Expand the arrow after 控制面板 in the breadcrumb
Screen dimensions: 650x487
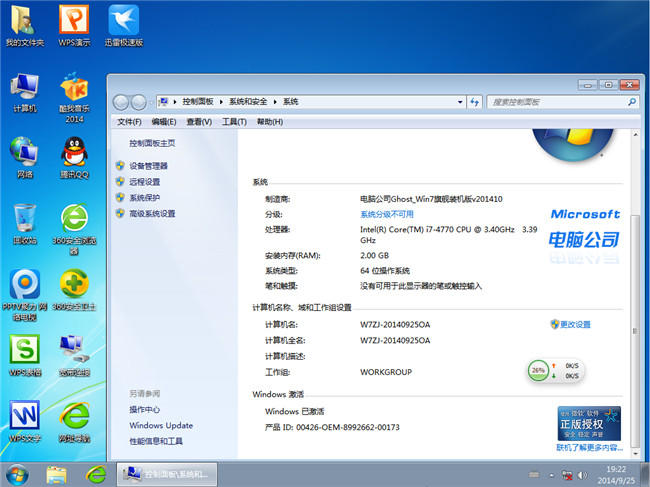(x=221, y=102)
